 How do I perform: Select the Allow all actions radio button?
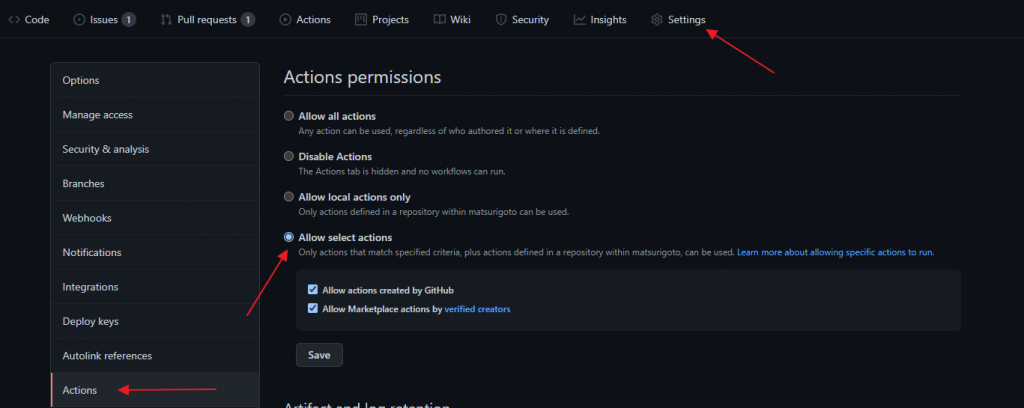coord(289,116)
